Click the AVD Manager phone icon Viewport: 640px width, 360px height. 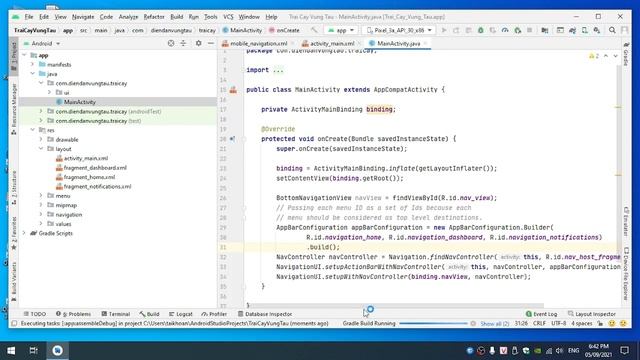click(x=584, y=30)
